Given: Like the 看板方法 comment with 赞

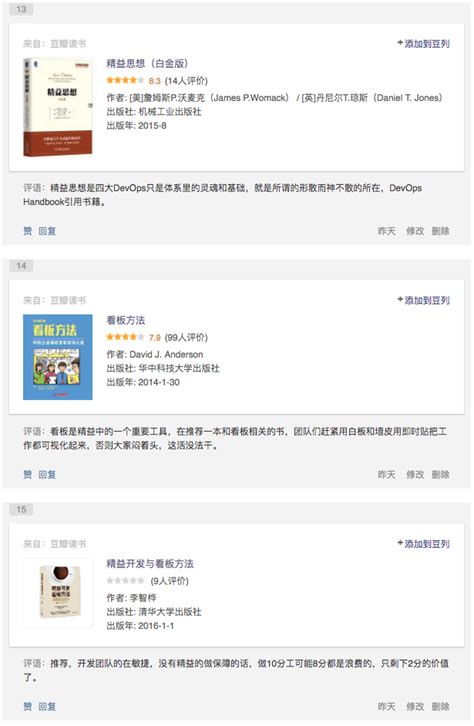Looking at the screenshot, I should [28, 475].
